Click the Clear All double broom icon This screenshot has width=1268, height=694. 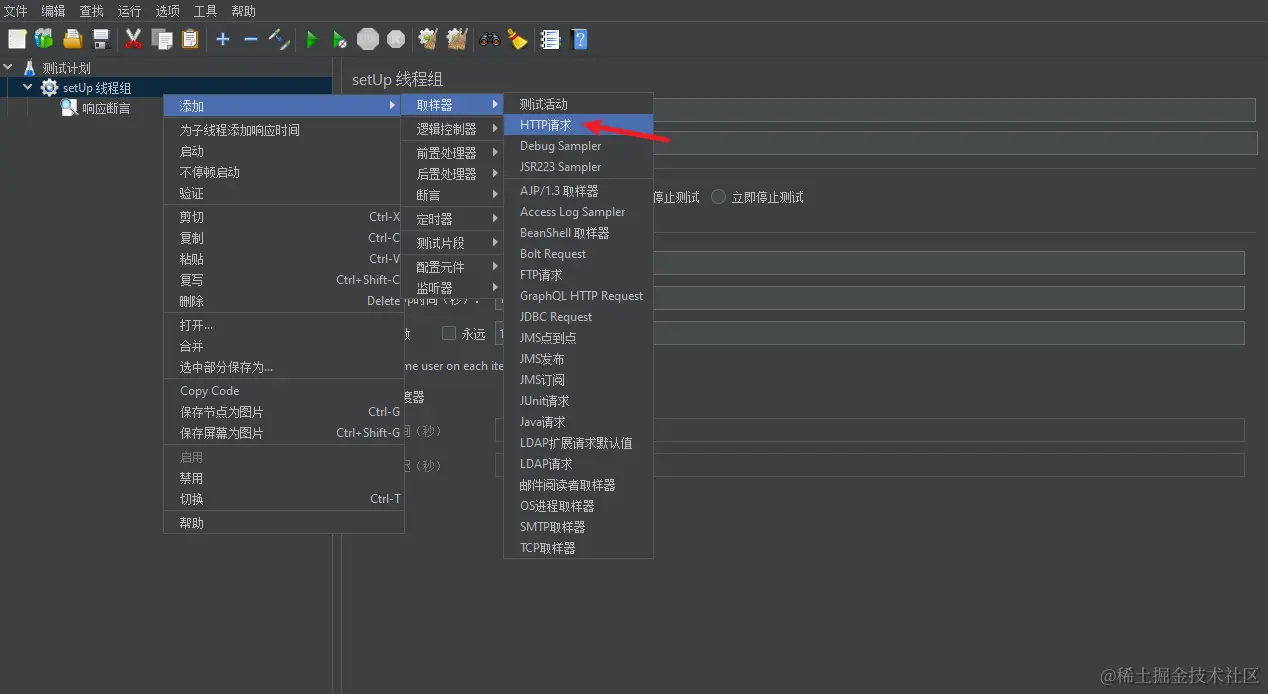coord(457,39)
